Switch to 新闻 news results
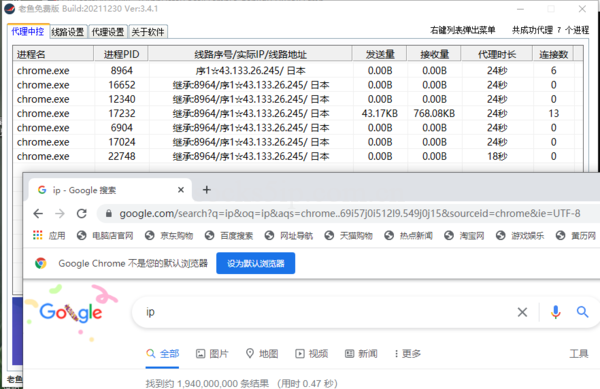The image size is (600, 389). [x=361, y=353]
